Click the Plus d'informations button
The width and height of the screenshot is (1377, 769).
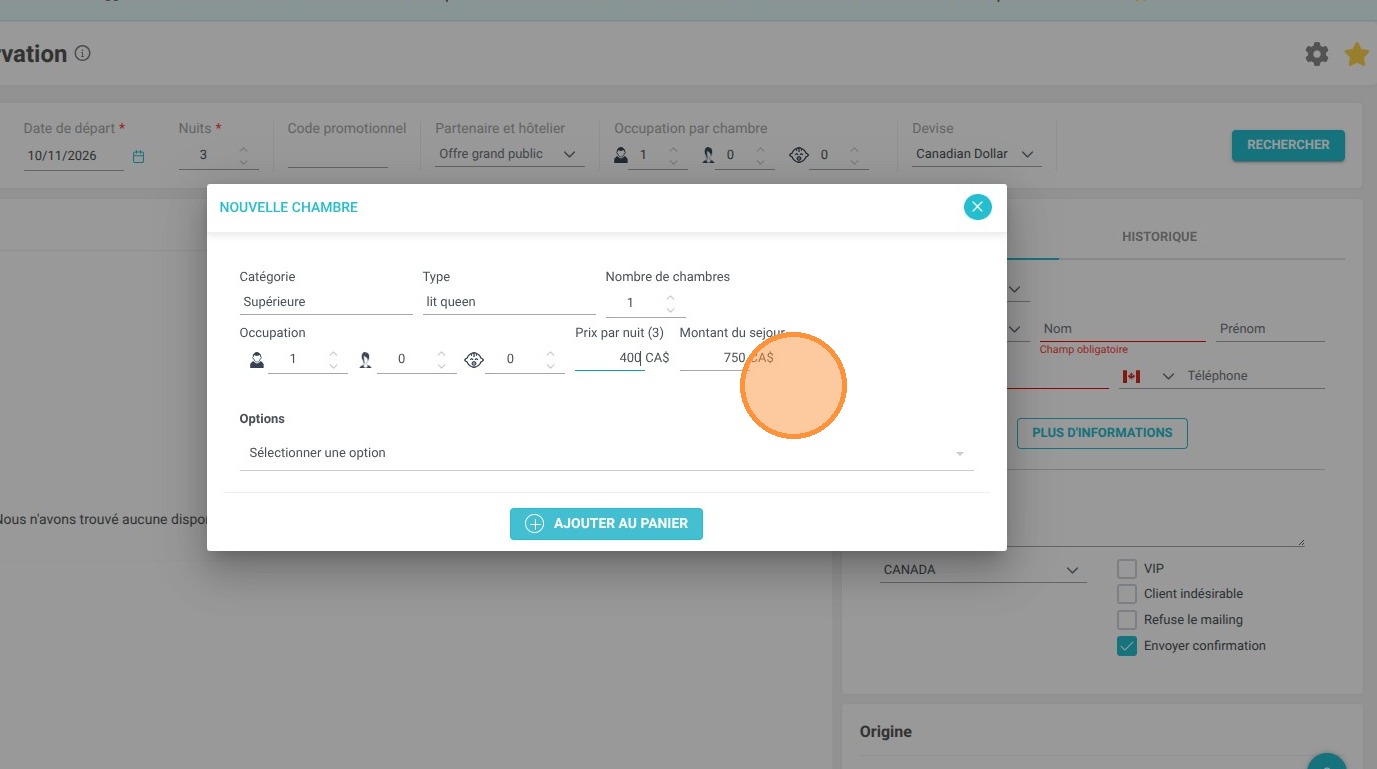(1102, 433)
